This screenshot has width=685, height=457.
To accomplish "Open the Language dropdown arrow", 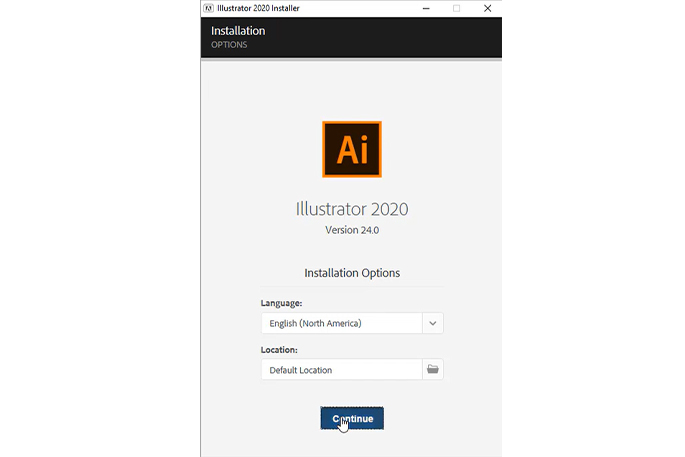I will 432,323.
